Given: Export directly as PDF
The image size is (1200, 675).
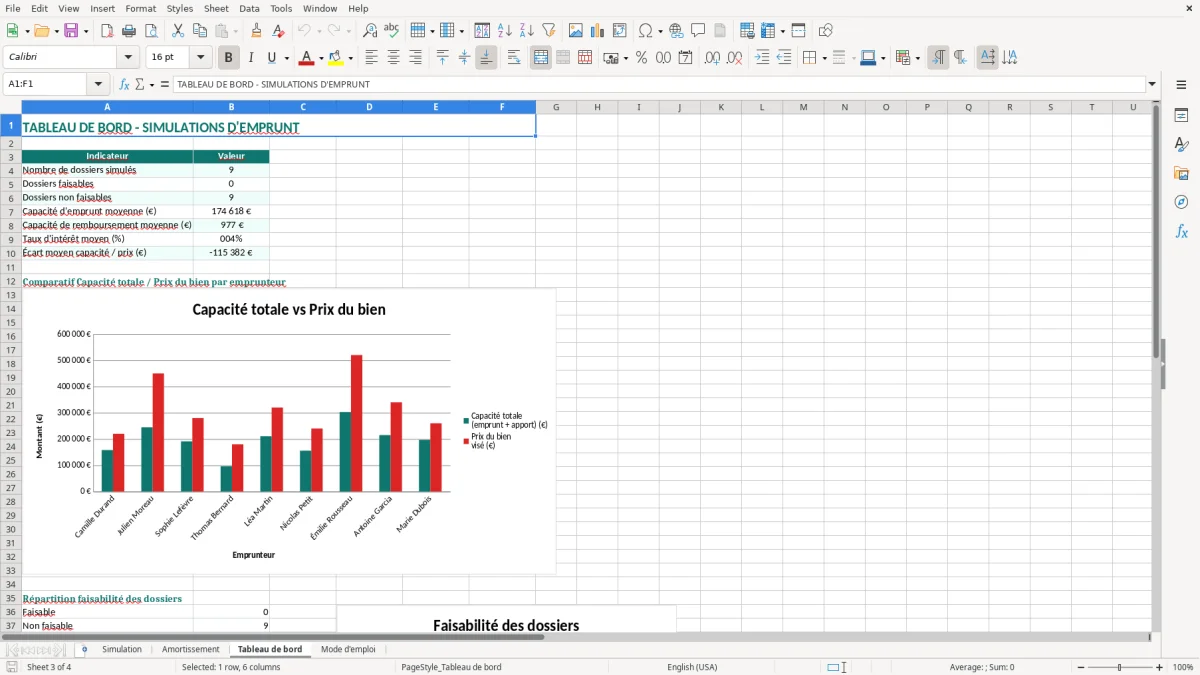Looking at the screenshot, I should pos(106,31).
